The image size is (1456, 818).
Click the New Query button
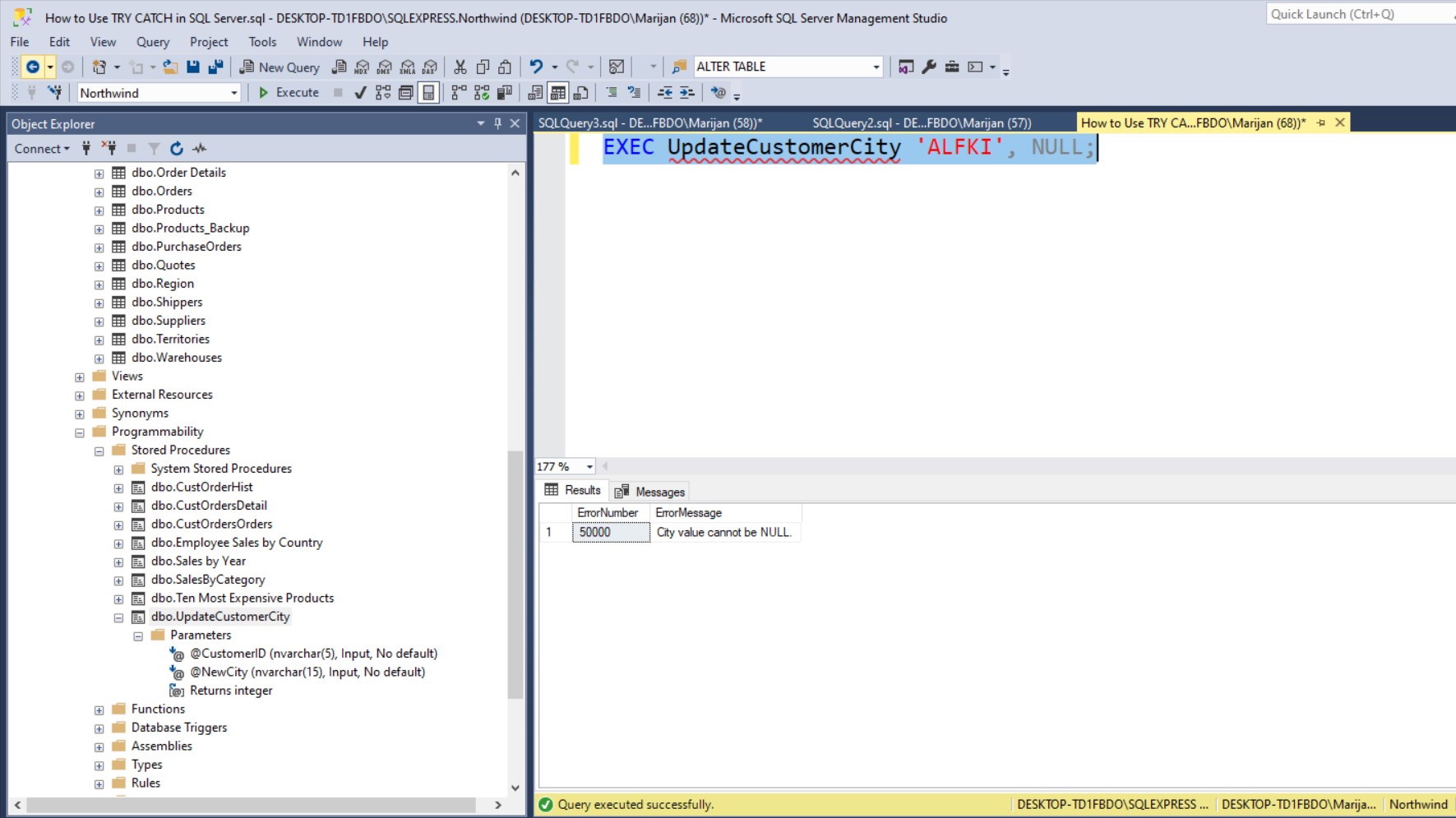pyautogui.click(x=280, y=67)
